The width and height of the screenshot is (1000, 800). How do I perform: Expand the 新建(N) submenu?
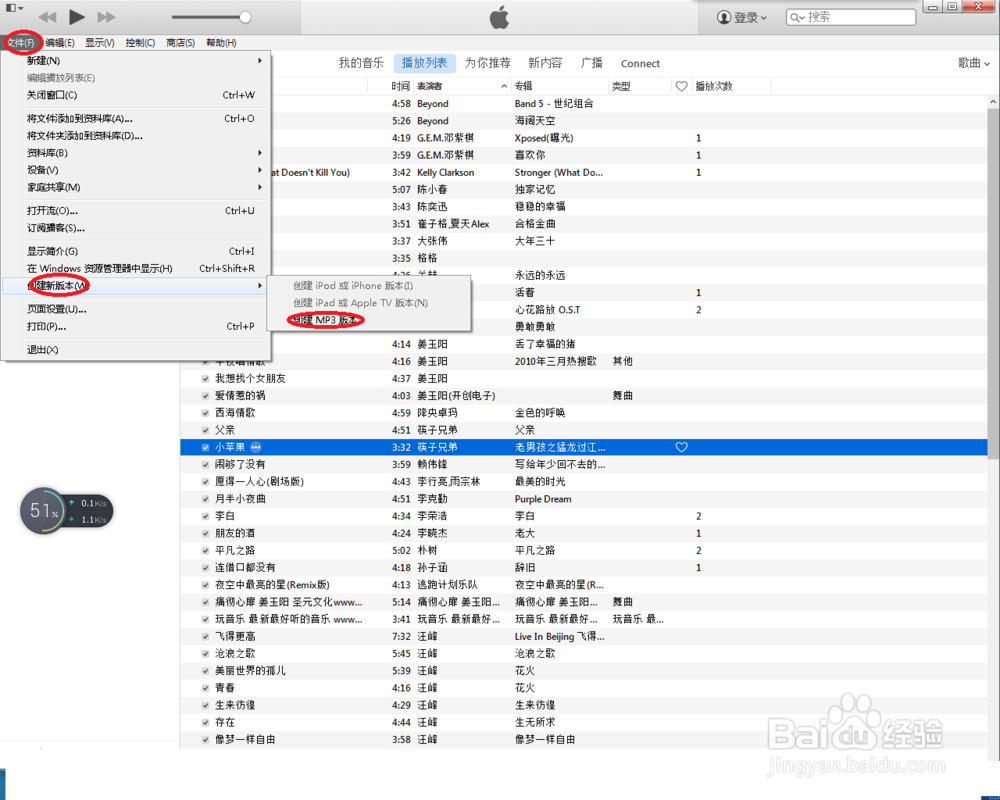[136, 61]
